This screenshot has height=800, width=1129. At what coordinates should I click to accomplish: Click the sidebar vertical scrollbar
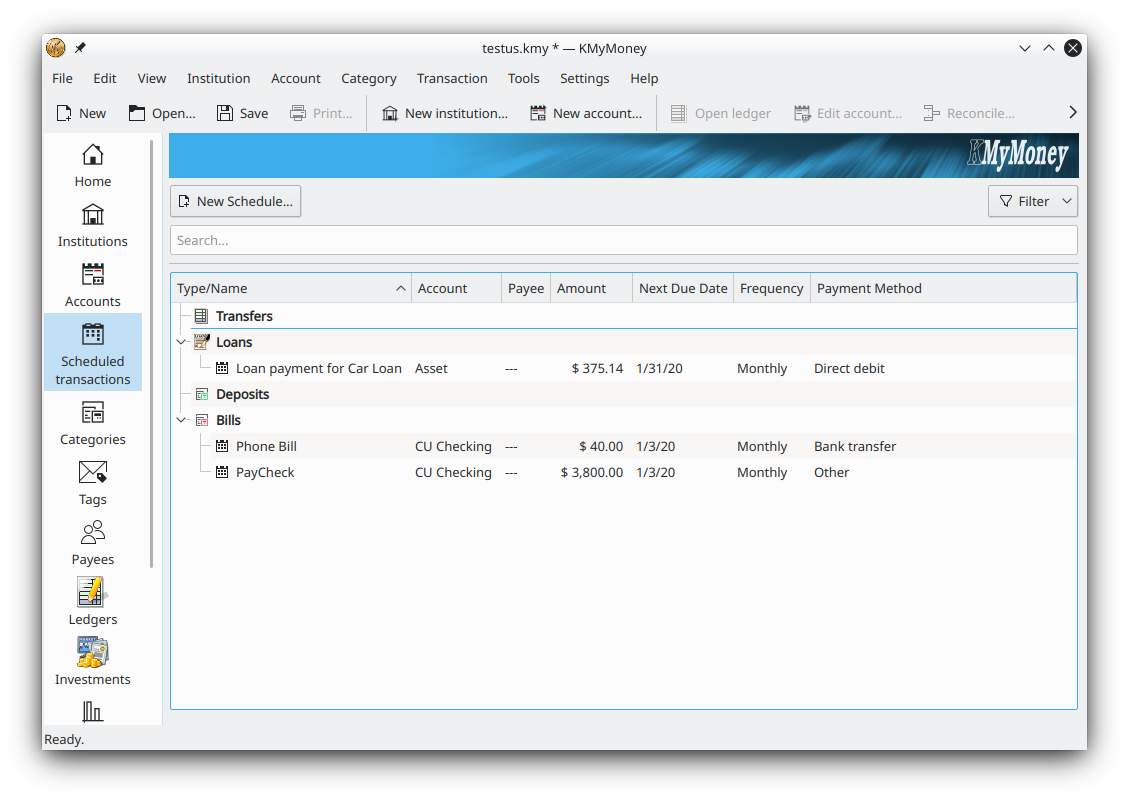[152, 350]
